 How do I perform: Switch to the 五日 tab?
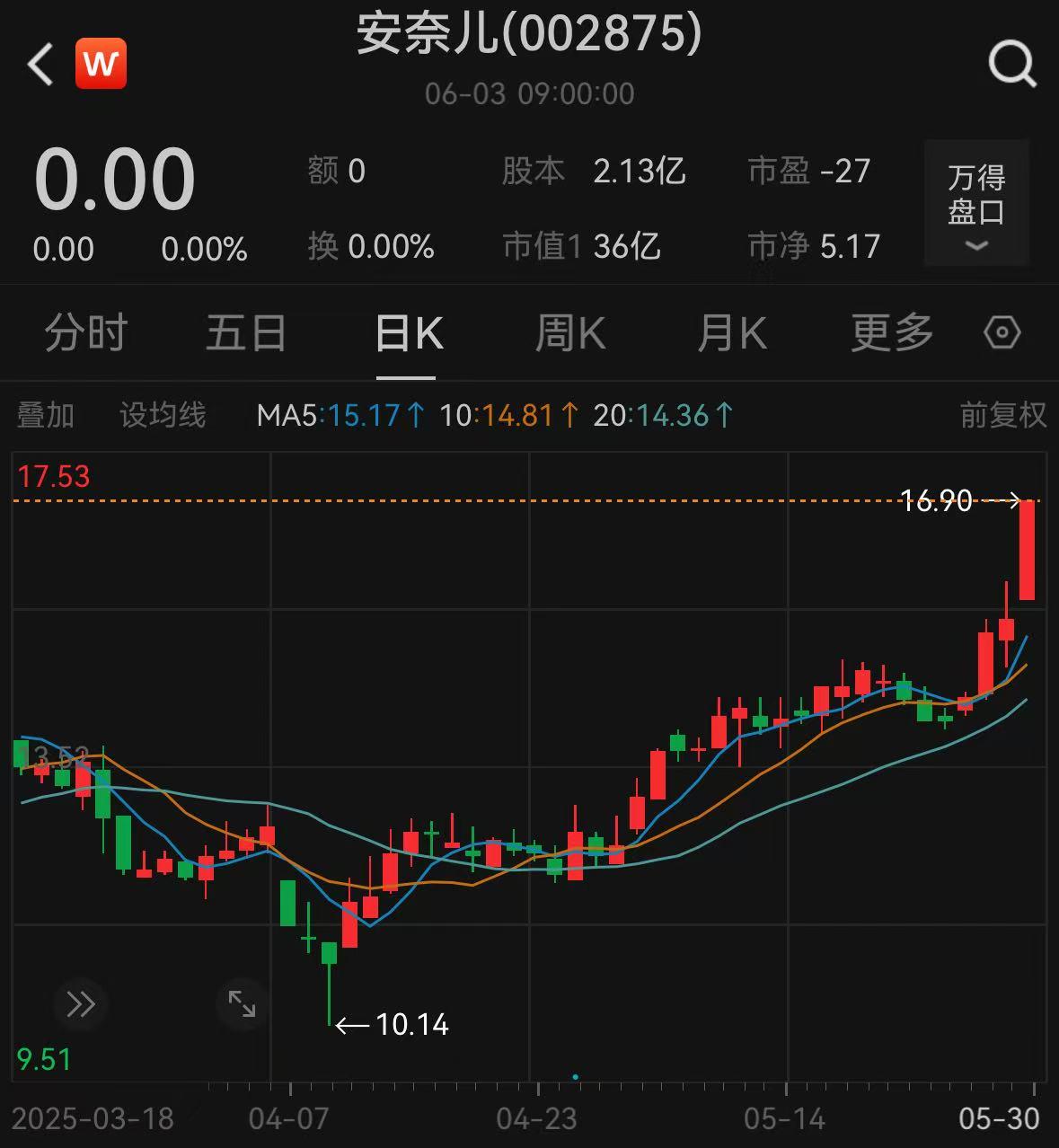246,333
